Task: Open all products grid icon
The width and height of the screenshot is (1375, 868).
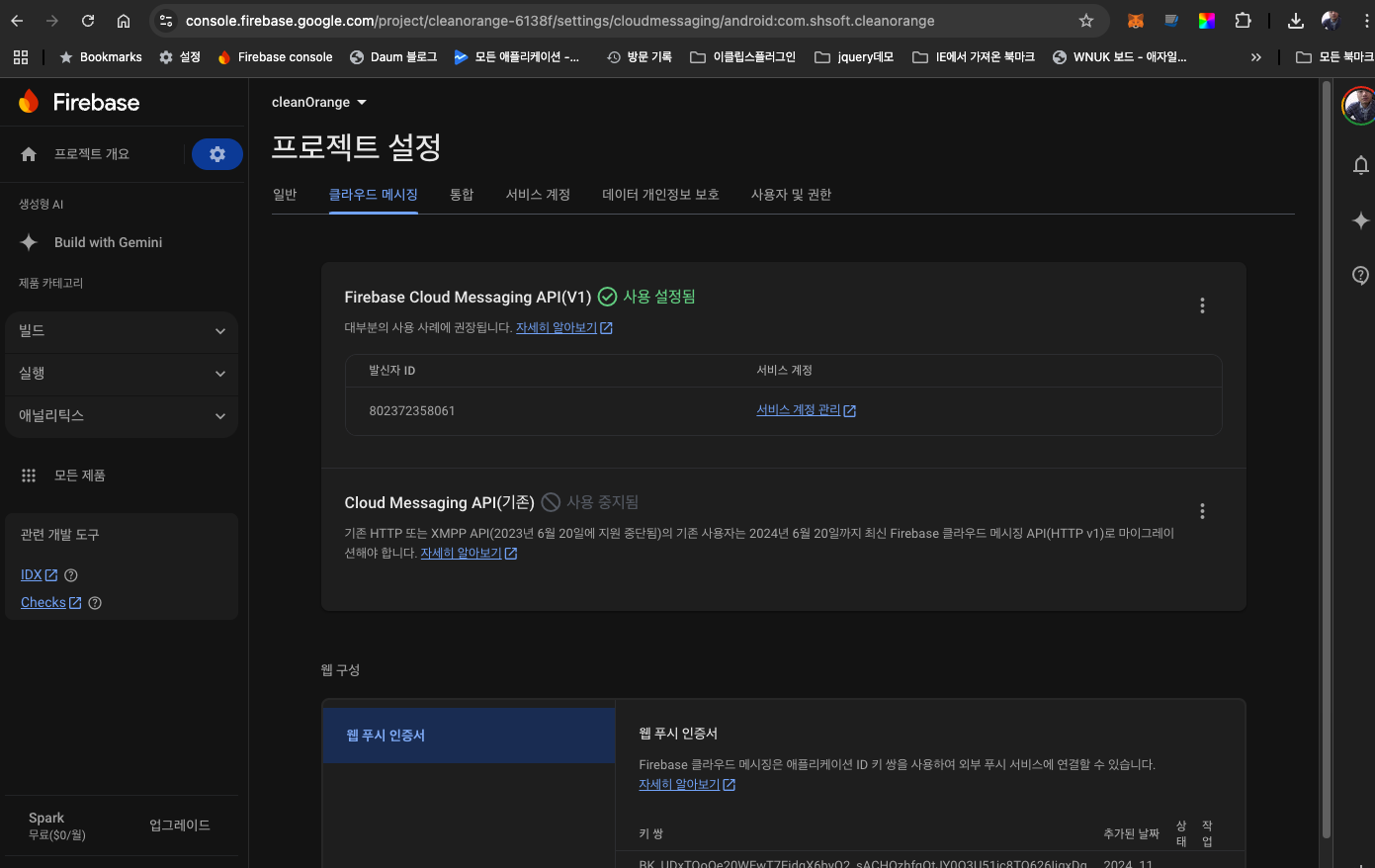Action: (29, 476)
